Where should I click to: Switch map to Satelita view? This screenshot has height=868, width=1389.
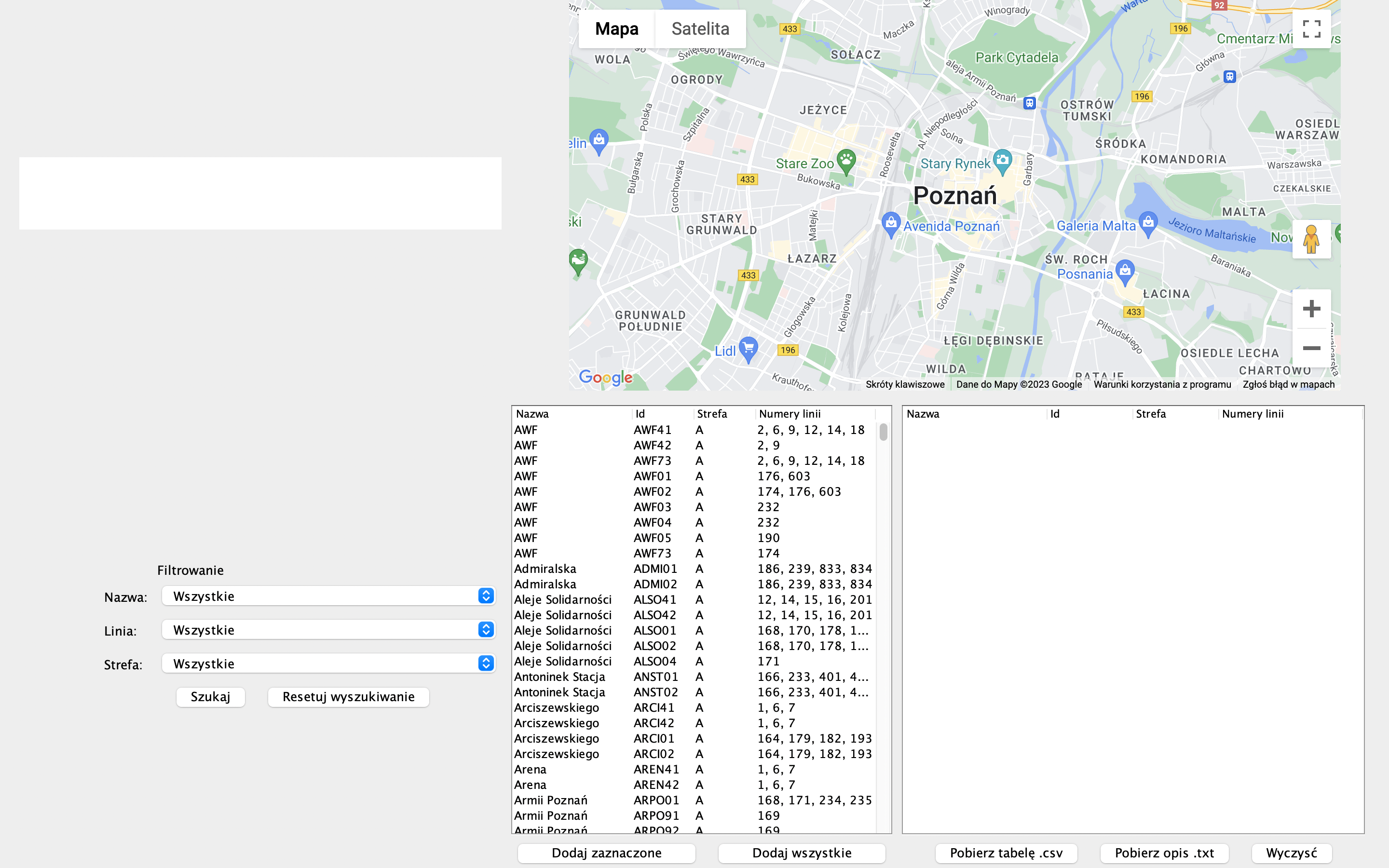tap(700, 29)
